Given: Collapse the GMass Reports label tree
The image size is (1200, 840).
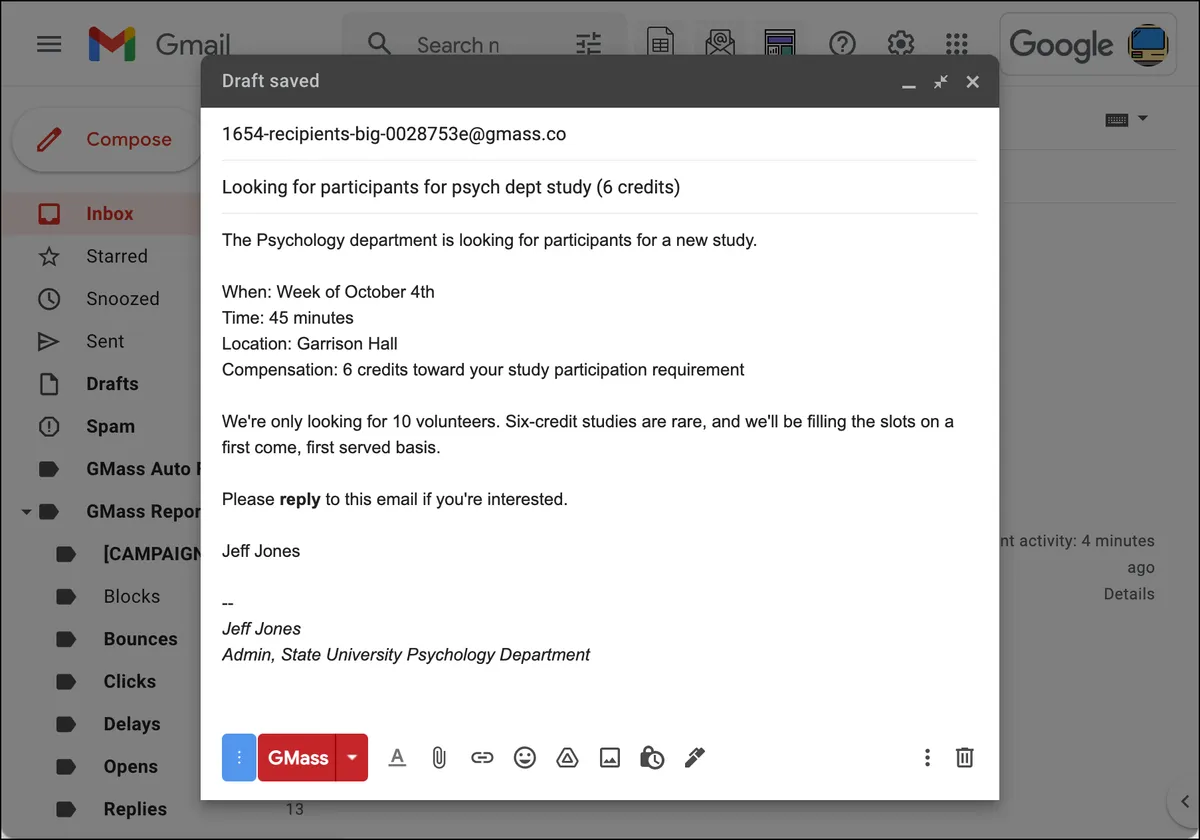Looking at the screenshot, I should pos(26,511).
